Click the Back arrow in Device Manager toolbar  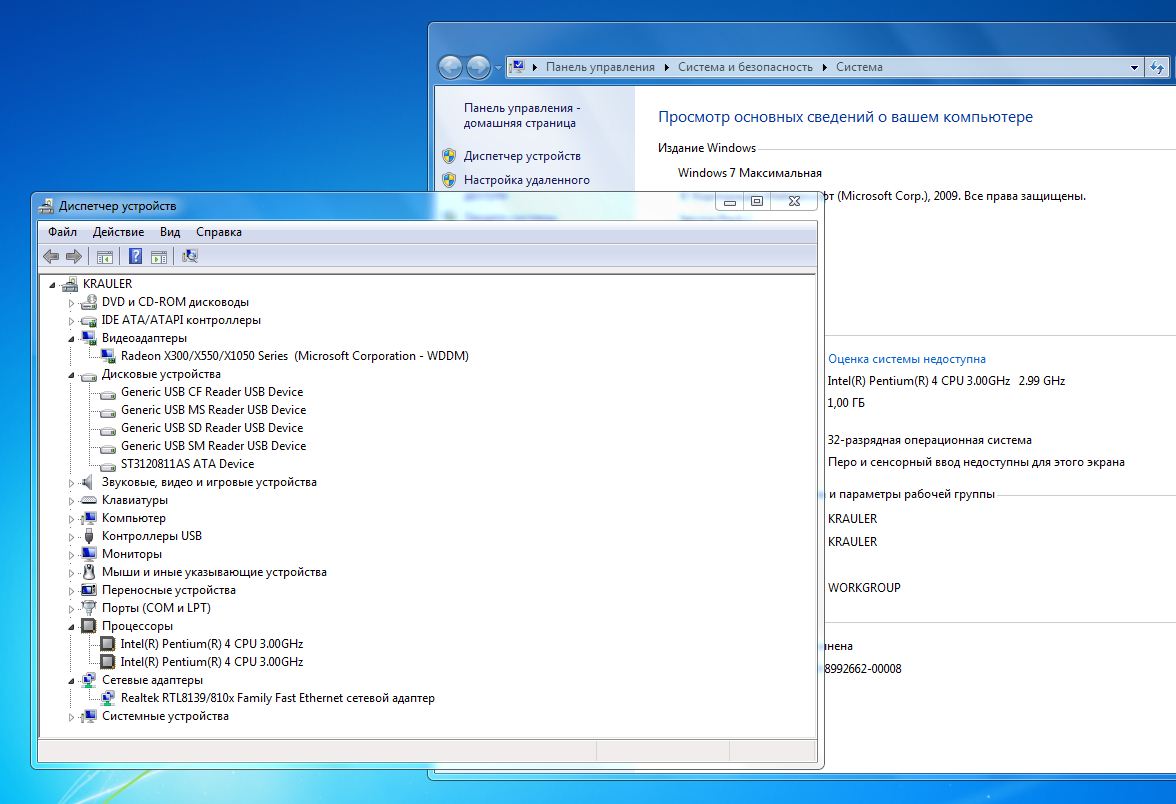[51, 256]
